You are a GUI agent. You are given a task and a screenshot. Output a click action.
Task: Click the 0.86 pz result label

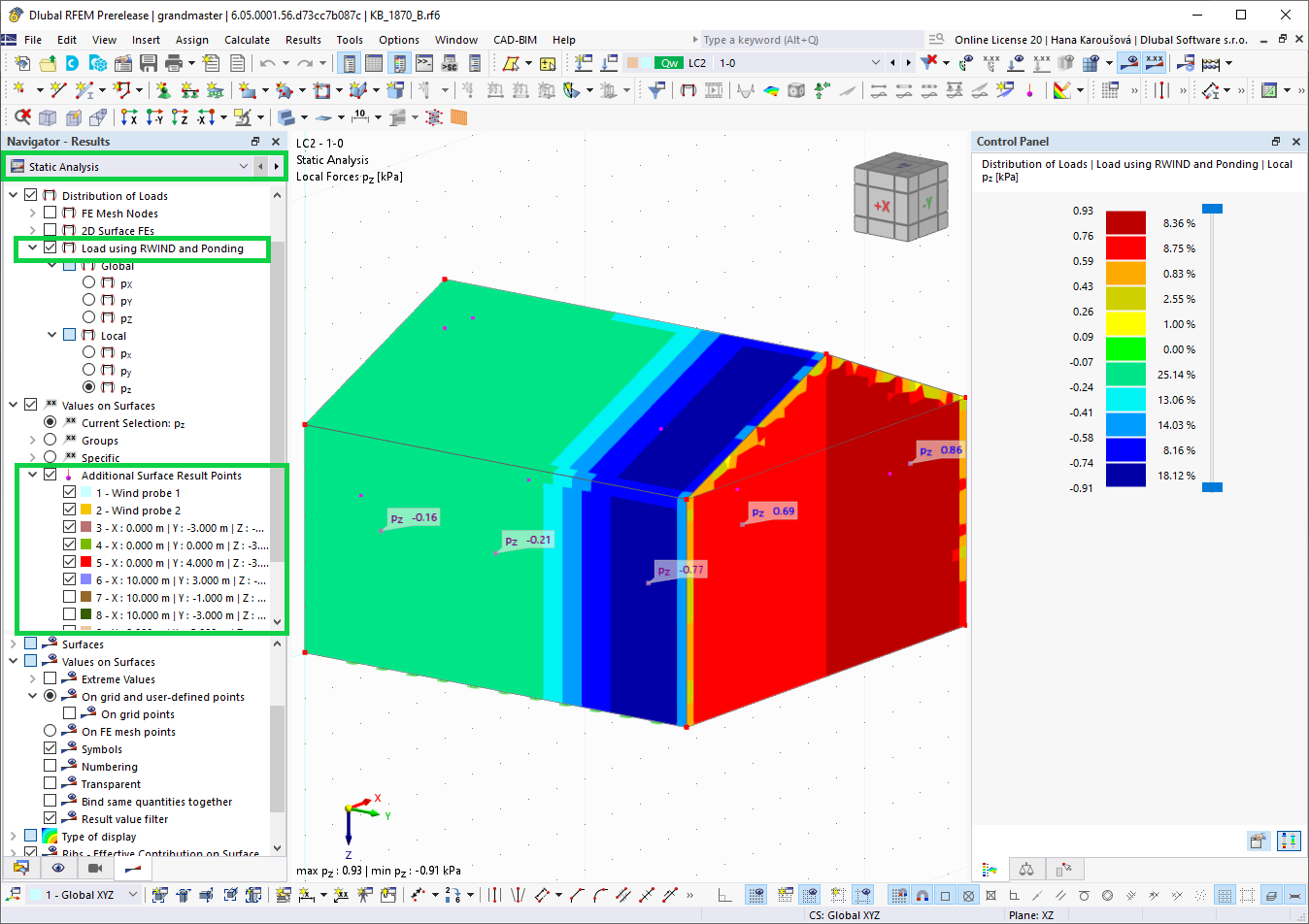click(941, 450)
